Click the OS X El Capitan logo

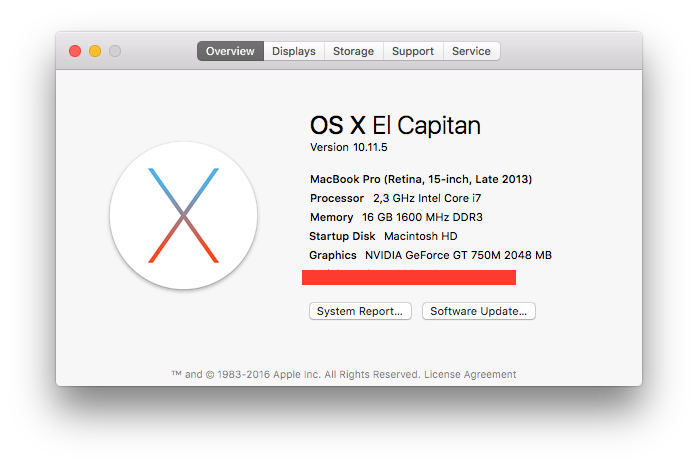(x=184, y=215)
